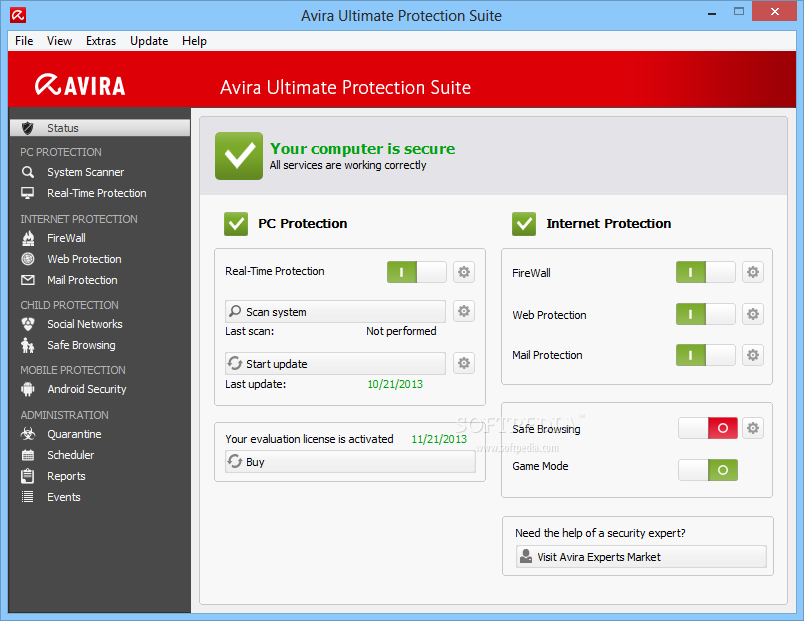This screenshot has height=621, width=804.
Task: Open System Scanner from sidebar
Action: pos(86,172)
